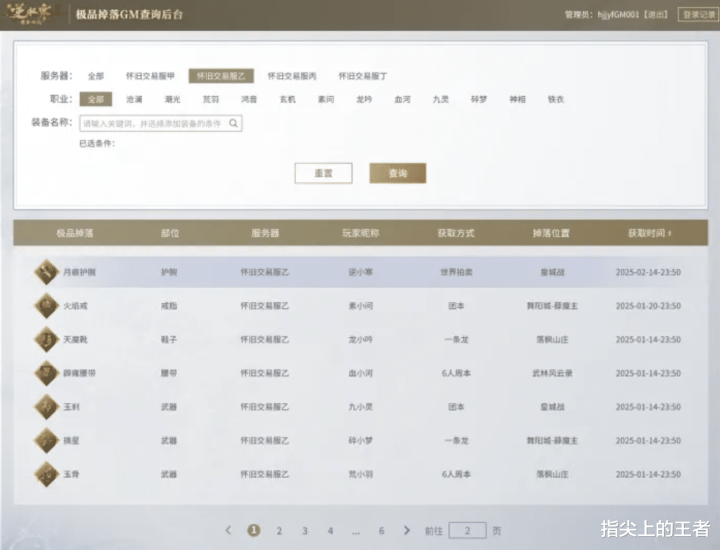This screenshot has width=720, height=550.
Task: Click 腰带 slot cell
Action: coord(169,373)
